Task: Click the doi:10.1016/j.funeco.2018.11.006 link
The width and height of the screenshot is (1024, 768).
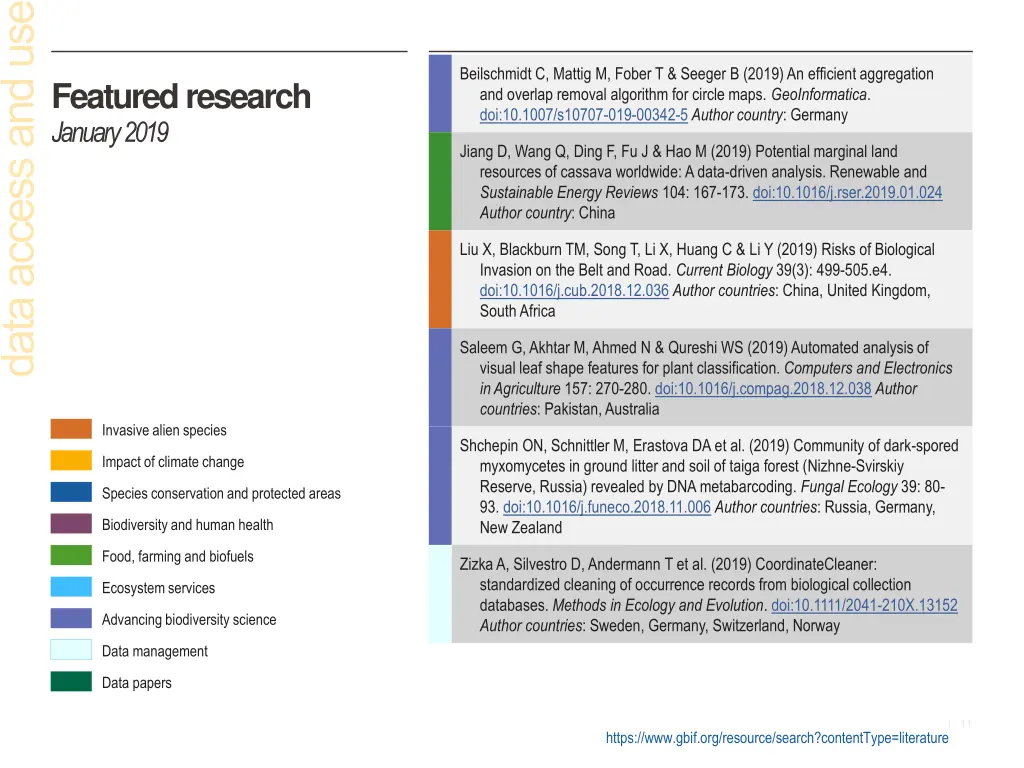Action: tap(607, 507)
